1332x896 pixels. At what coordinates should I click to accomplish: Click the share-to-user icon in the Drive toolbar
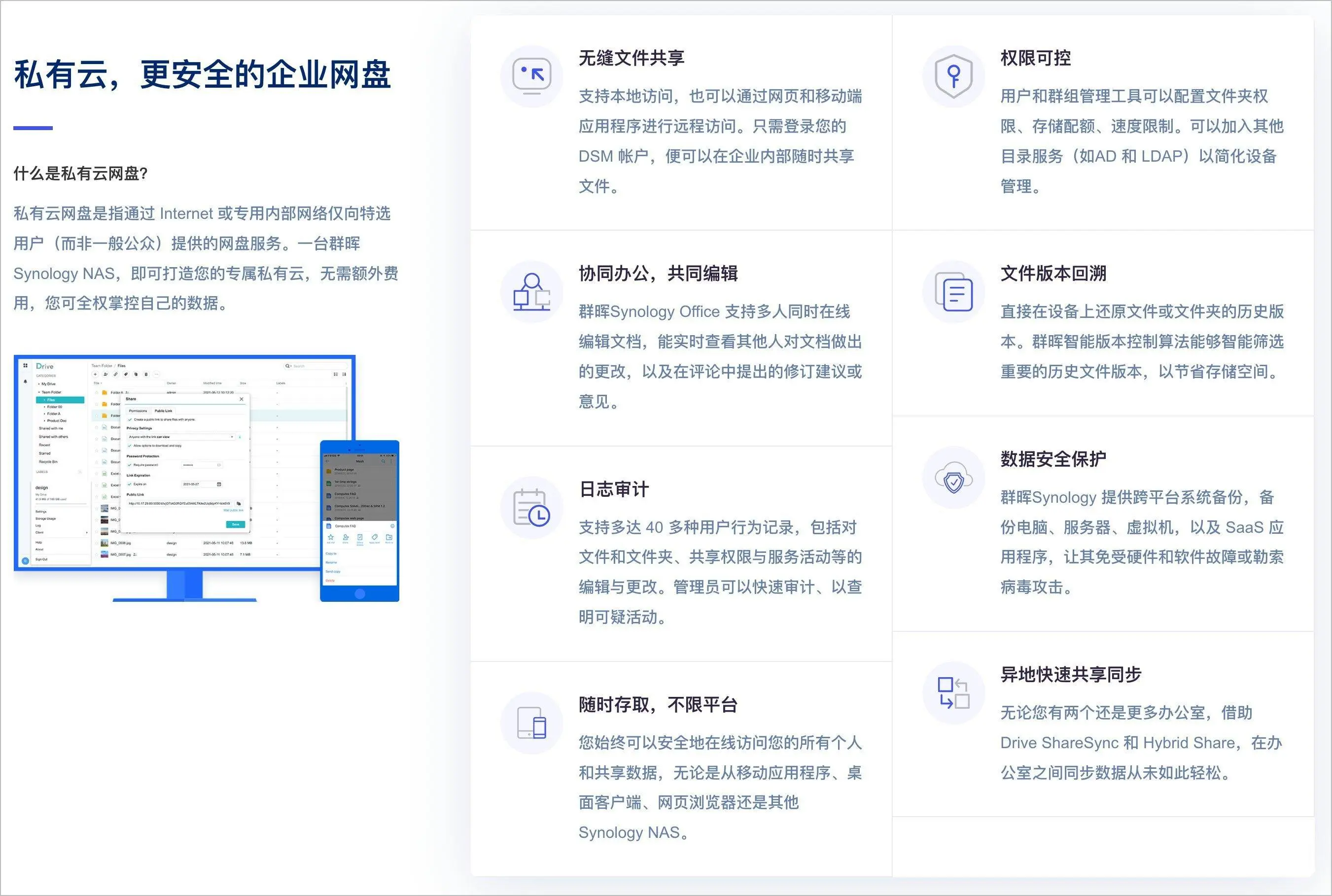105,375
